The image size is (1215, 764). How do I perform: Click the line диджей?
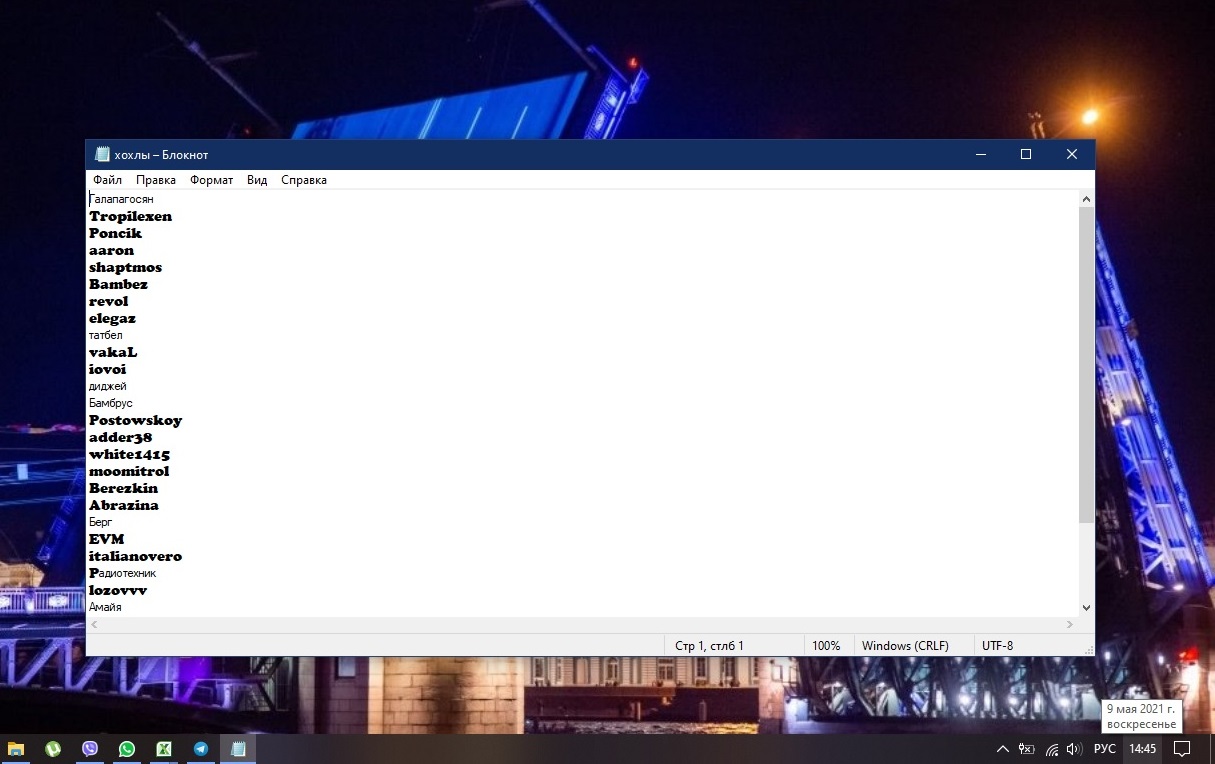pyautogui.click(x=107, y=386)
